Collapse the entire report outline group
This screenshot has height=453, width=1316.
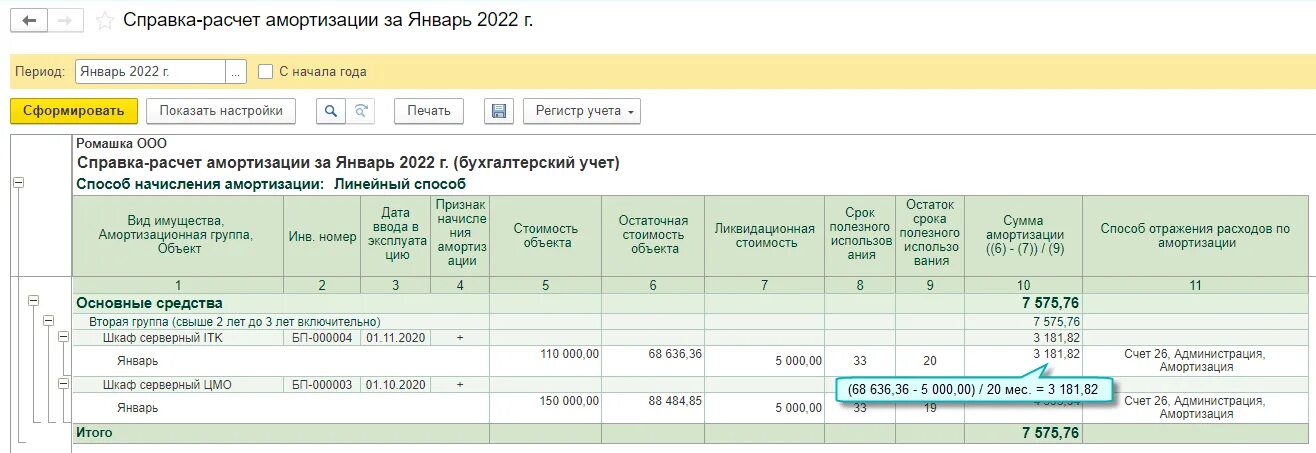tap(19, 183)
